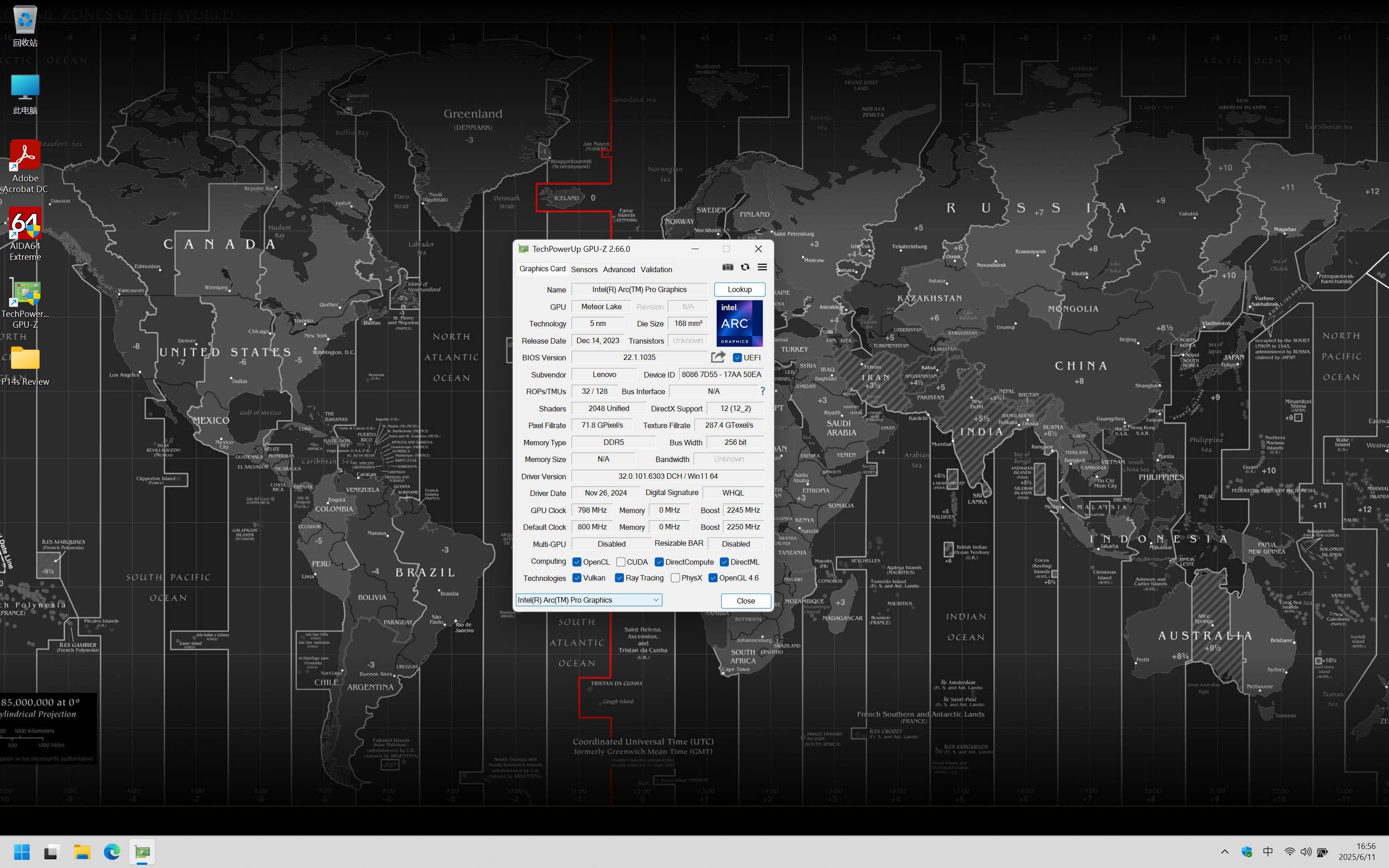Switch to the Sensors tab
This screenshot has height=868, width=1389.
coord(584,269)
